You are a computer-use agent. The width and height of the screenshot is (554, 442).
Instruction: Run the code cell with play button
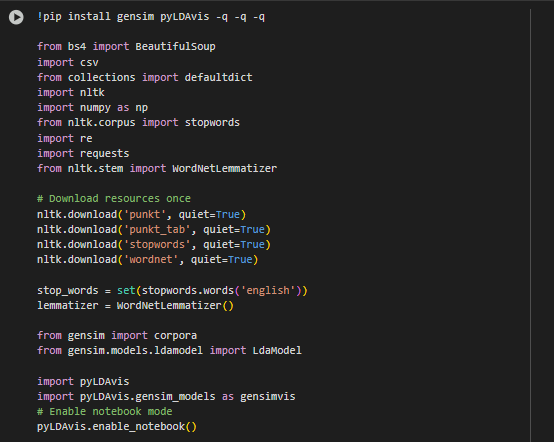tap(16, 17)
